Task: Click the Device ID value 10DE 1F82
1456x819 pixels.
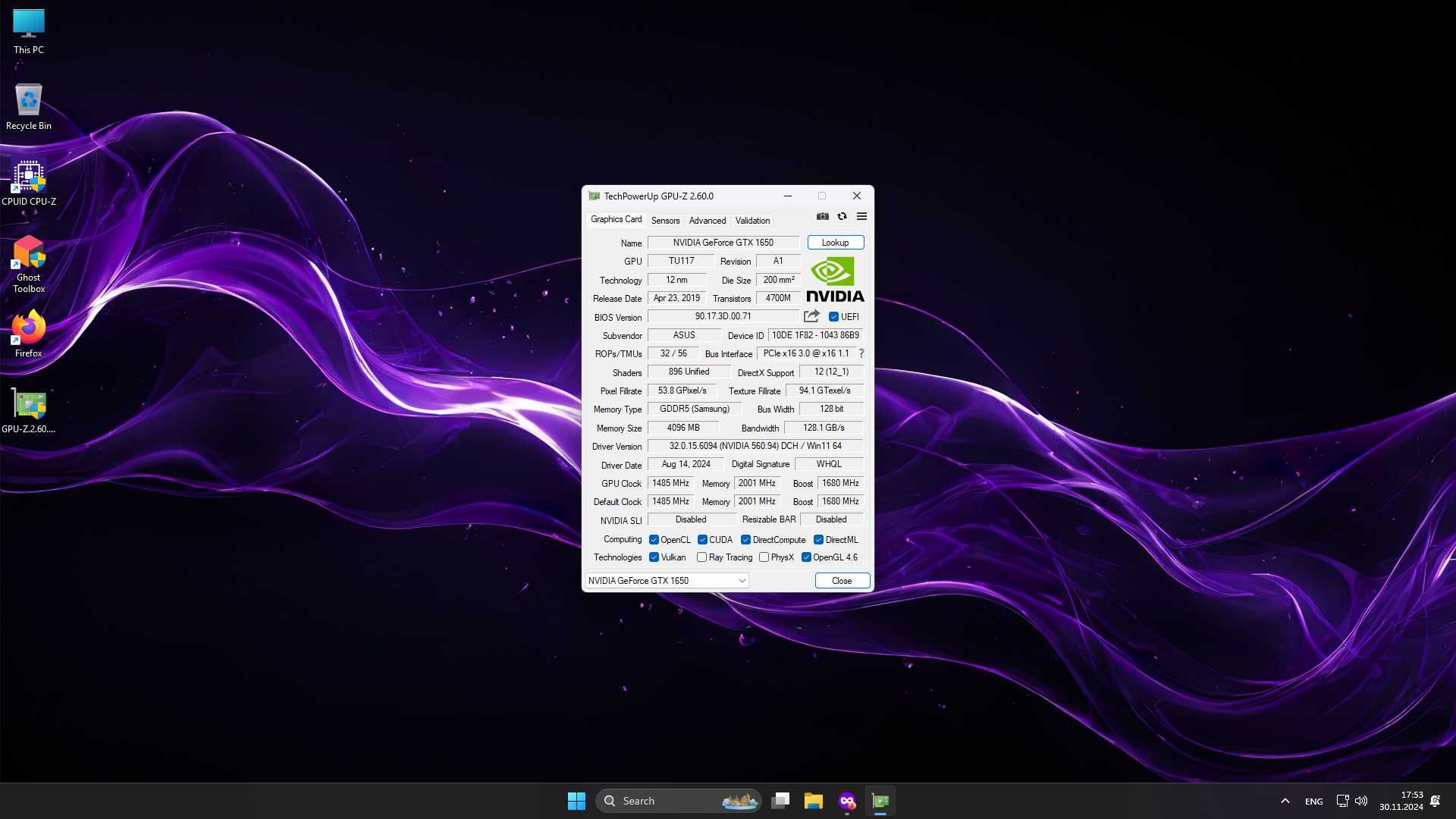Action: click(815, 335)
